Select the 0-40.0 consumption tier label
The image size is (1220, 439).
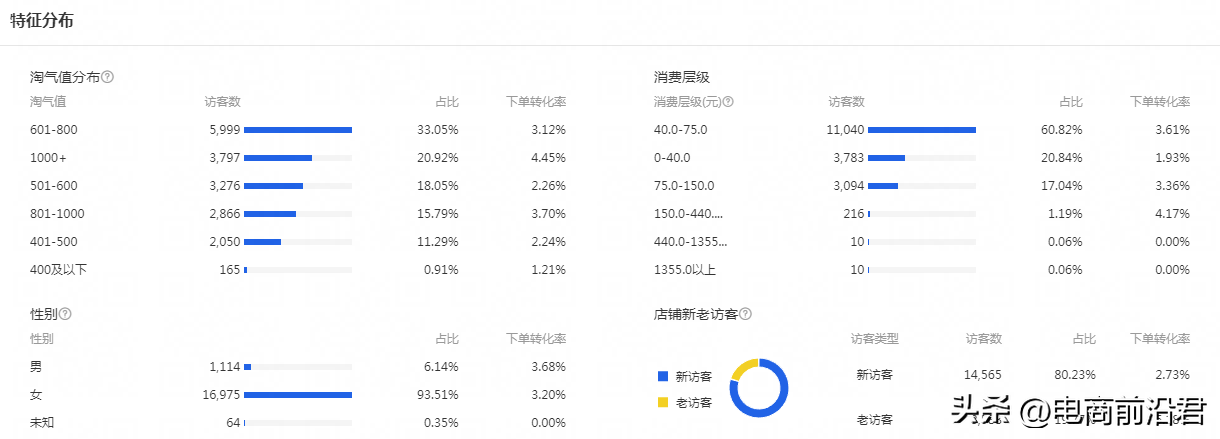pos(672,158)
